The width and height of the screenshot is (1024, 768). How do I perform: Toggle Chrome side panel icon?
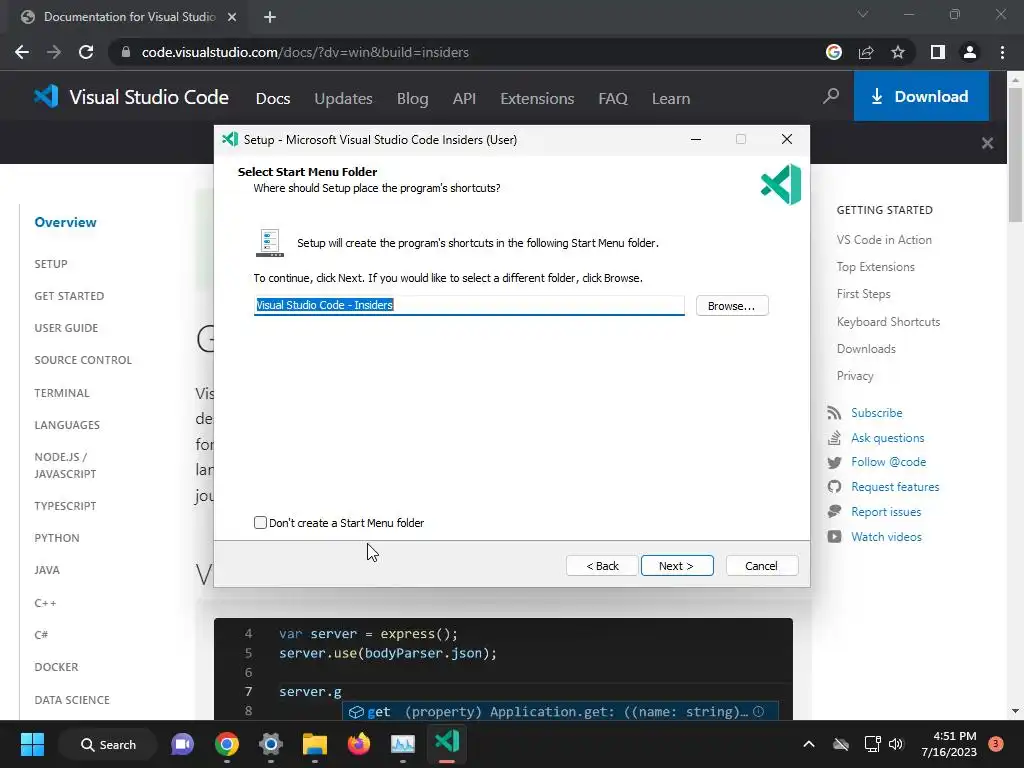pyautogui.click(x=938, y=52)
